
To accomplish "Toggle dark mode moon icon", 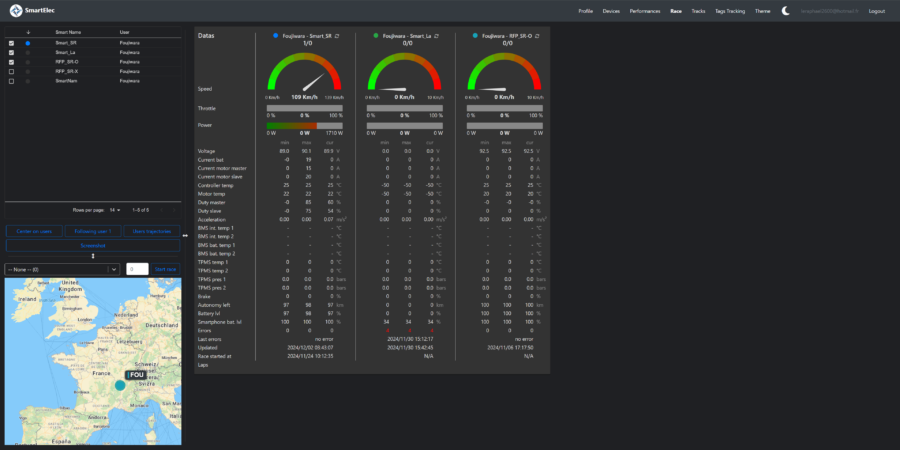I will click(785, 11).
